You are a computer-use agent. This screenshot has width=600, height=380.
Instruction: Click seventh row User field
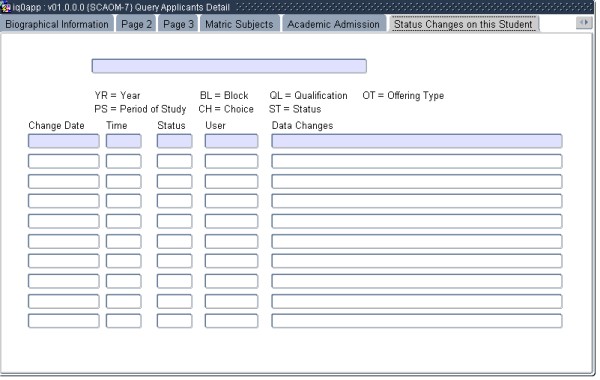point(231,261)
